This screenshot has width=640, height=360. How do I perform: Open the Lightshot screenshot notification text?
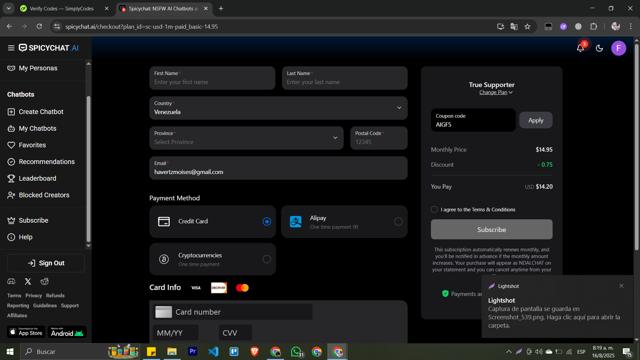[554, 317]
